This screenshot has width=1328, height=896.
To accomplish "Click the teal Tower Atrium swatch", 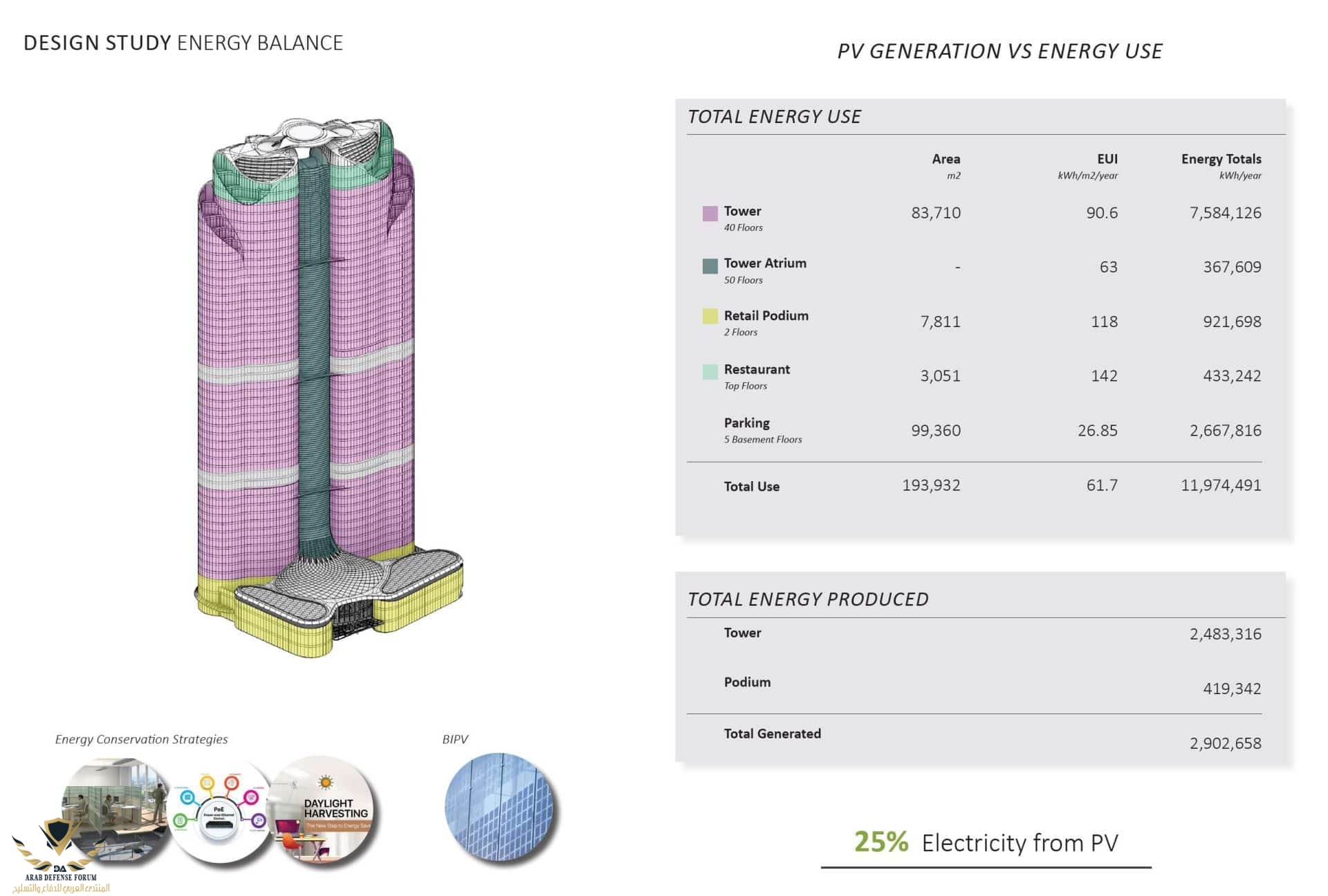I will 710,266.
